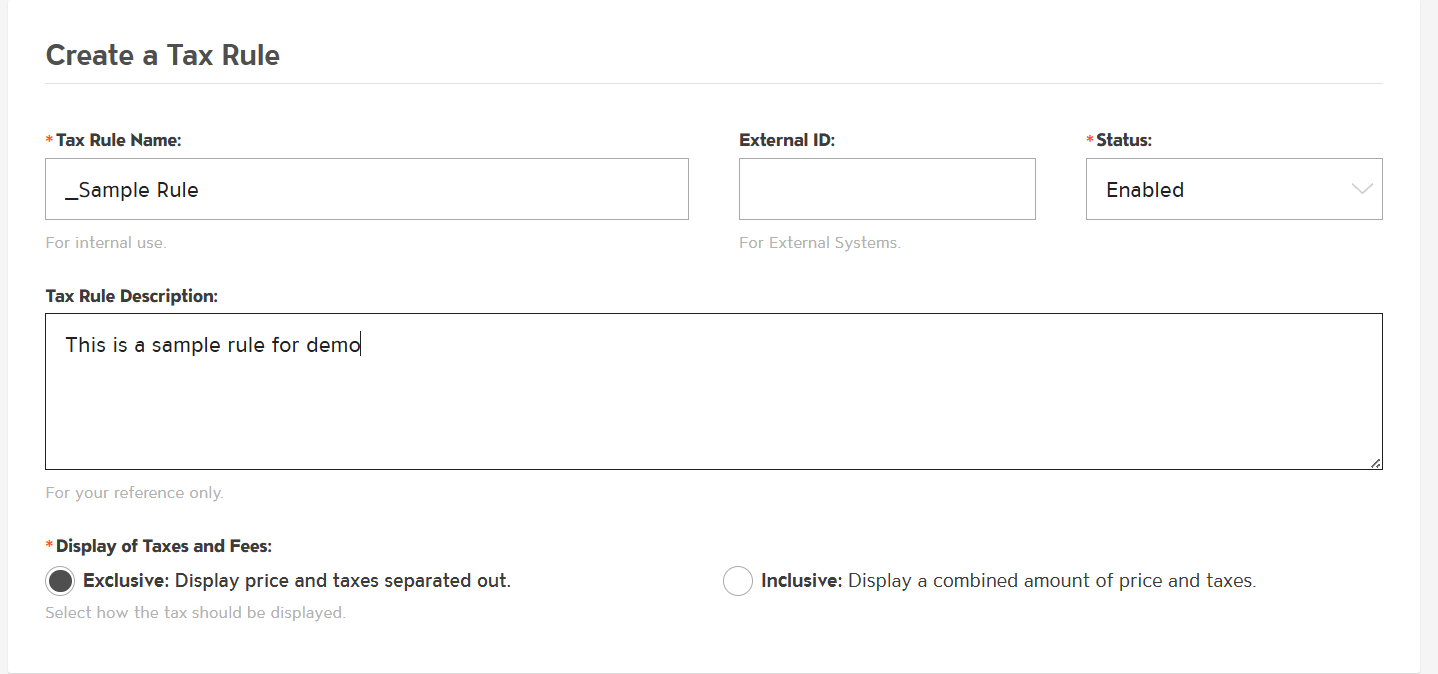Screen dimensions: 1438x674
Task: Click the 'Display of Taxes and Fees:' label
Action: (163, 546)
